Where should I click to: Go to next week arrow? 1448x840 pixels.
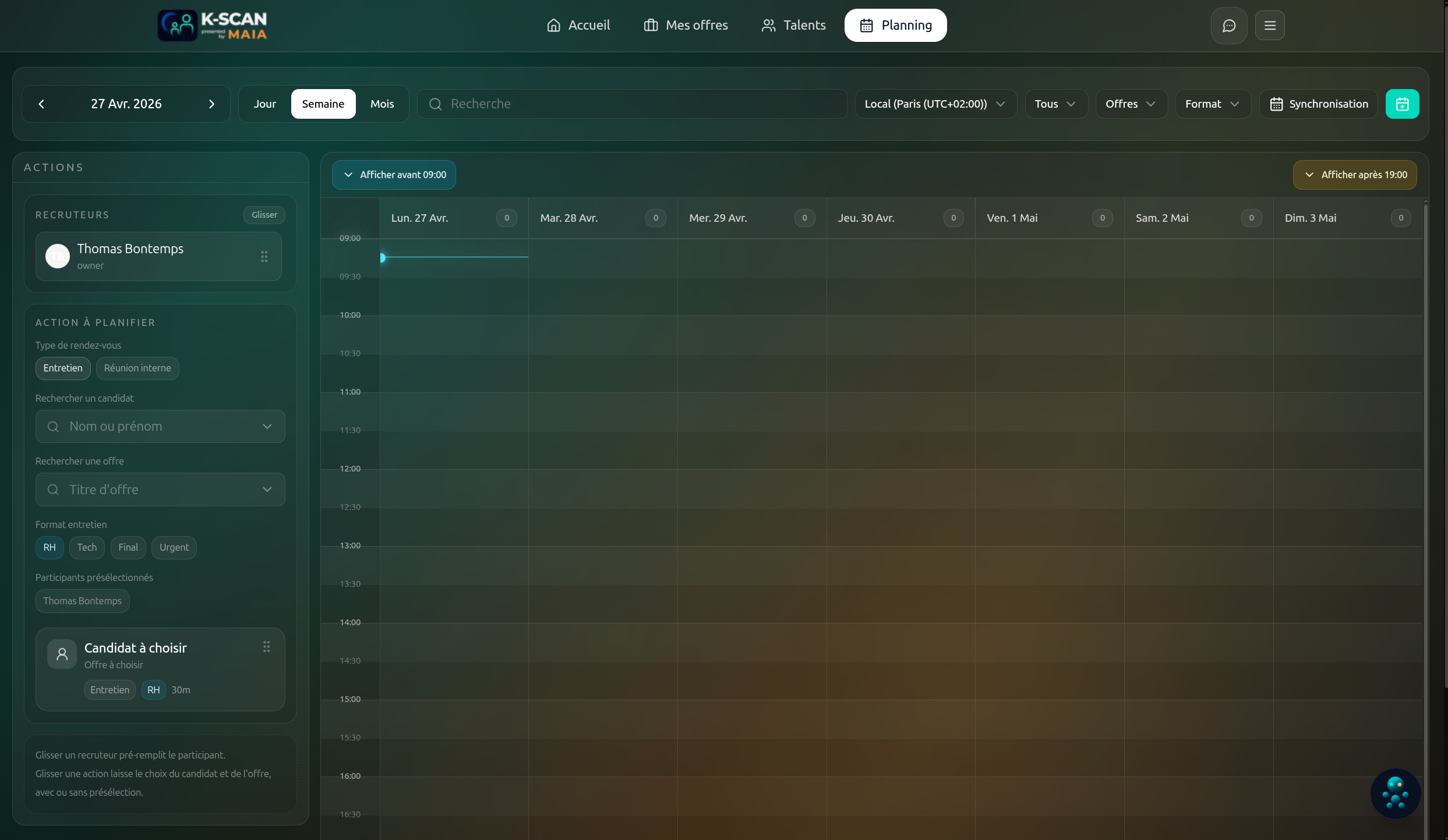(x=211, y=104)
